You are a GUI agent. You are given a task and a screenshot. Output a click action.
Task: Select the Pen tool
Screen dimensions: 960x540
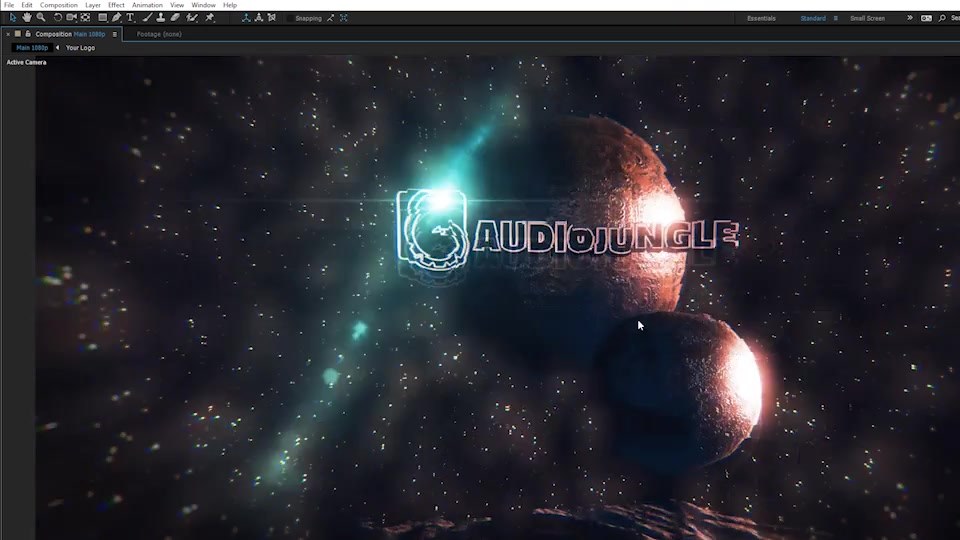[116, 18]
